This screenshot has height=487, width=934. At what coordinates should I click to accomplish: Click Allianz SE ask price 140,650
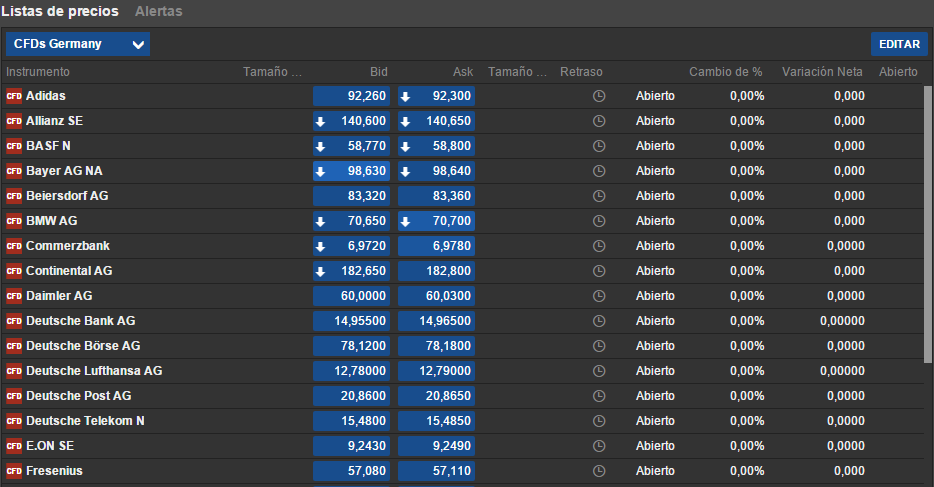pyautogui.click(x=436, y=121)
